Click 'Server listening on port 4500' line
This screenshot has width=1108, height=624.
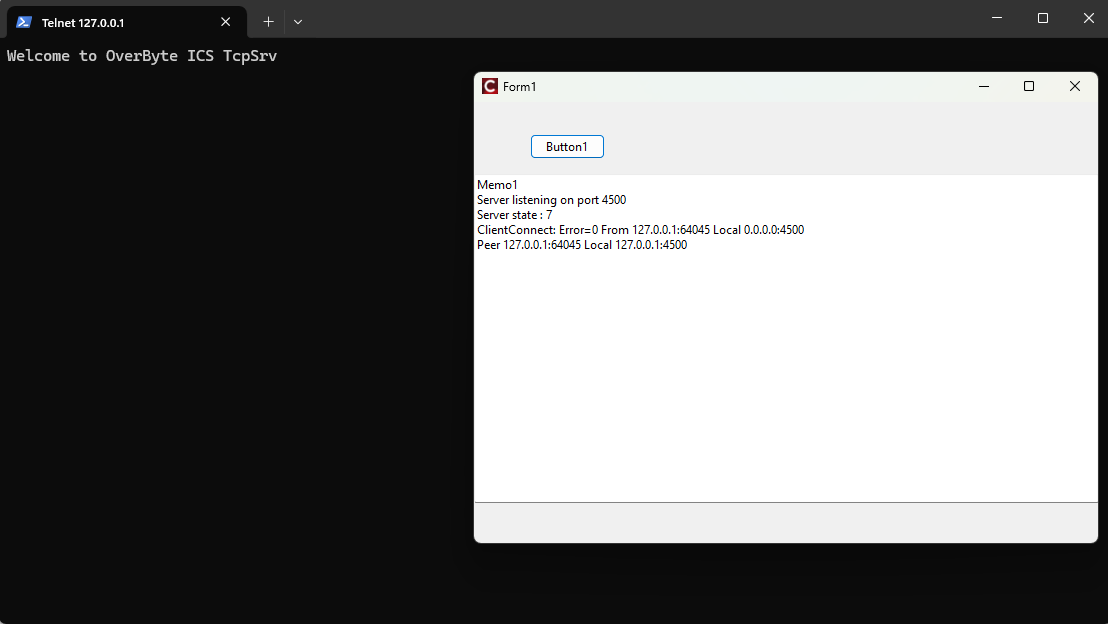click(x=551, y=200)
